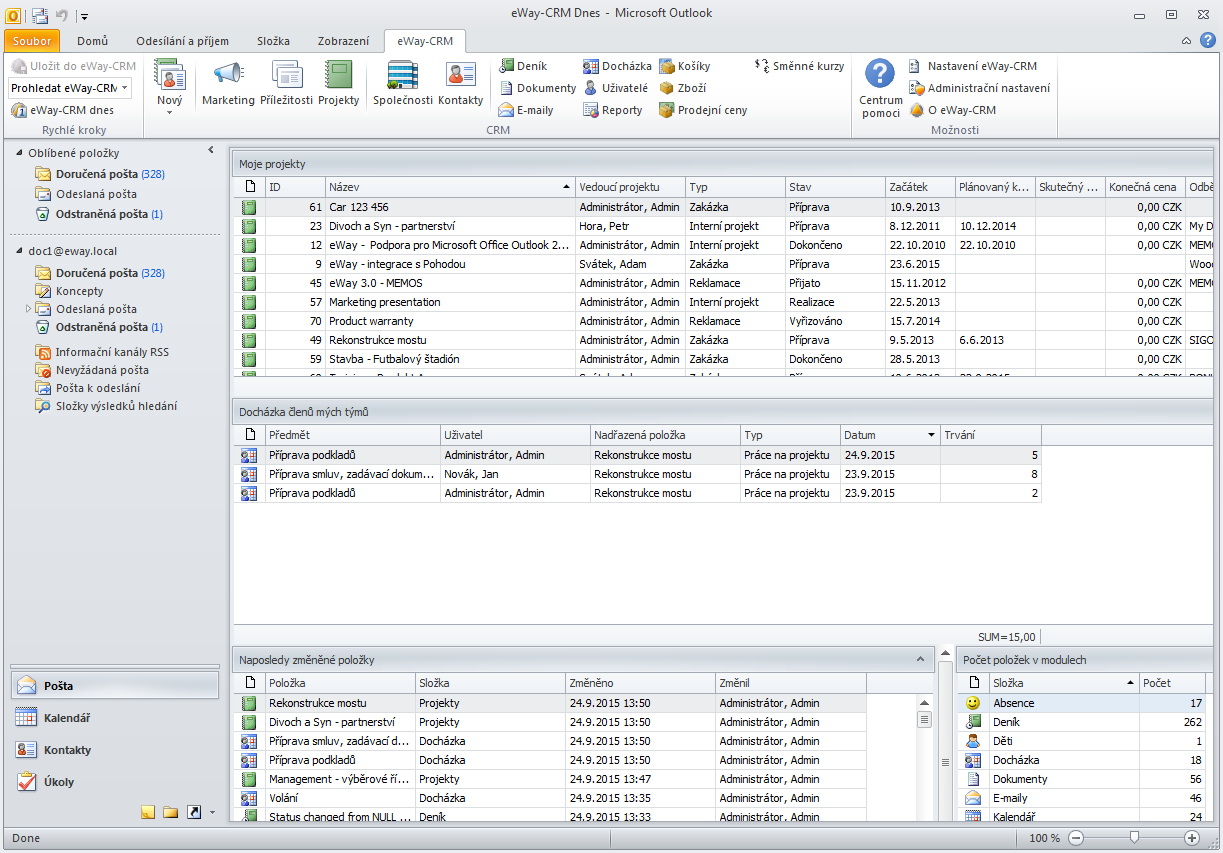Image resolution: width=1223 pixels, height=853 pixels.
Task: Click the 100 % zoom level
Action: click(1044, 838)
